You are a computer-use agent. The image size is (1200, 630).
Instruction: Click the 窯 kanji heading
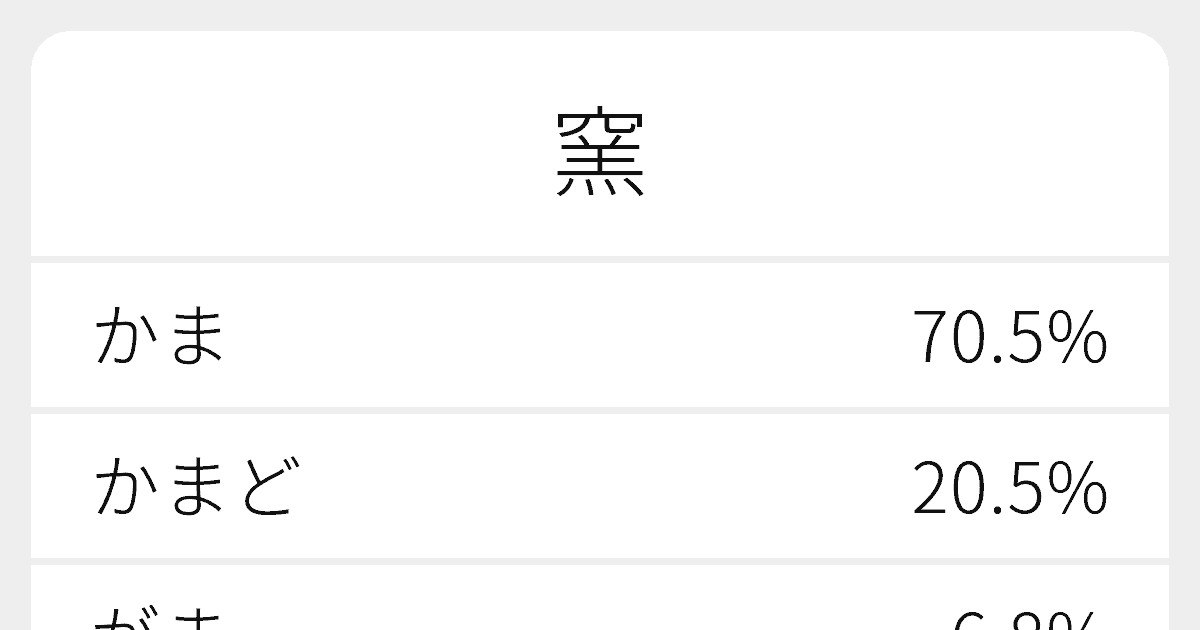coord(600,154)
